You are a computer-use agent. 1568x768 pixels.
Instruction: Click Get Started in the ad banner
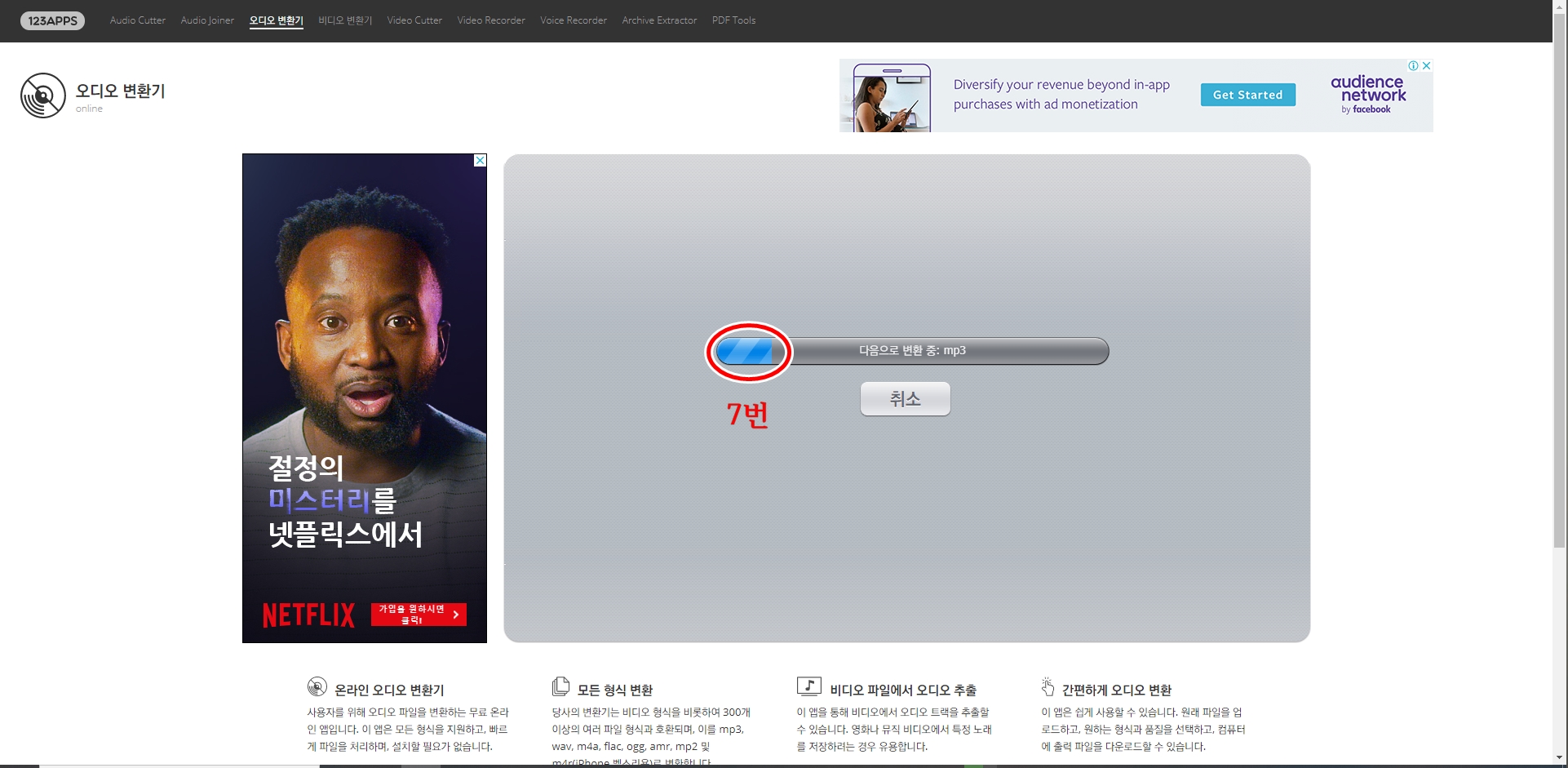pos(1247,95)
